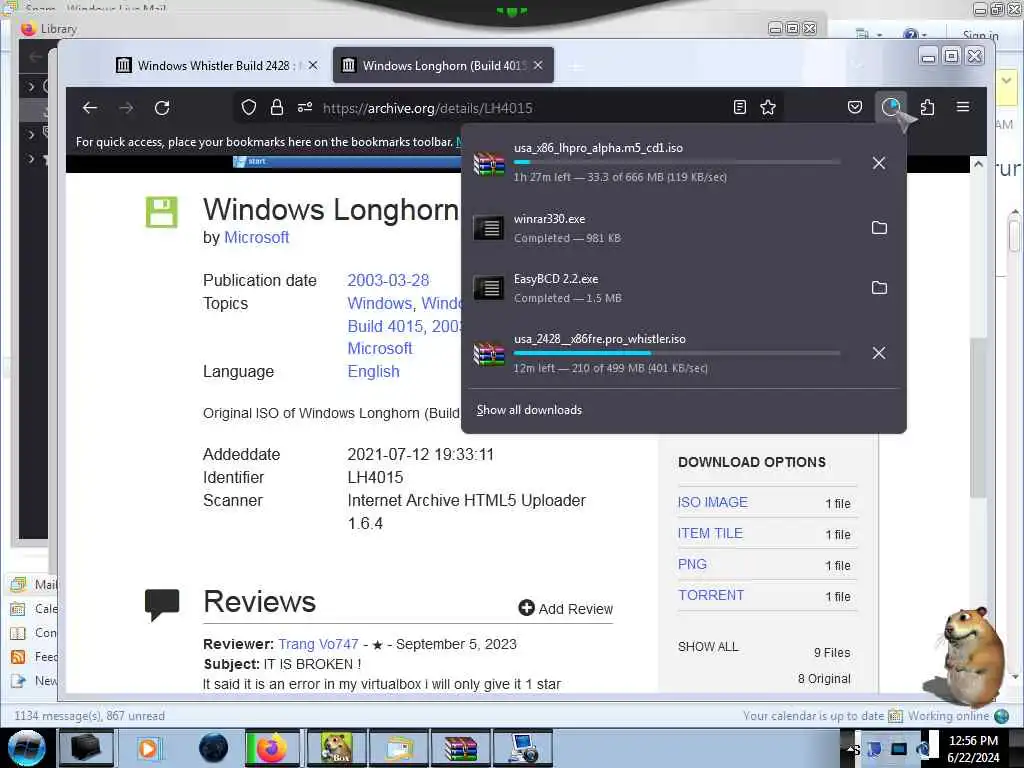
Task: Open the EasyBCD 2.2.exe completed download
Action: pyautogui.click(x=663, y=288)
